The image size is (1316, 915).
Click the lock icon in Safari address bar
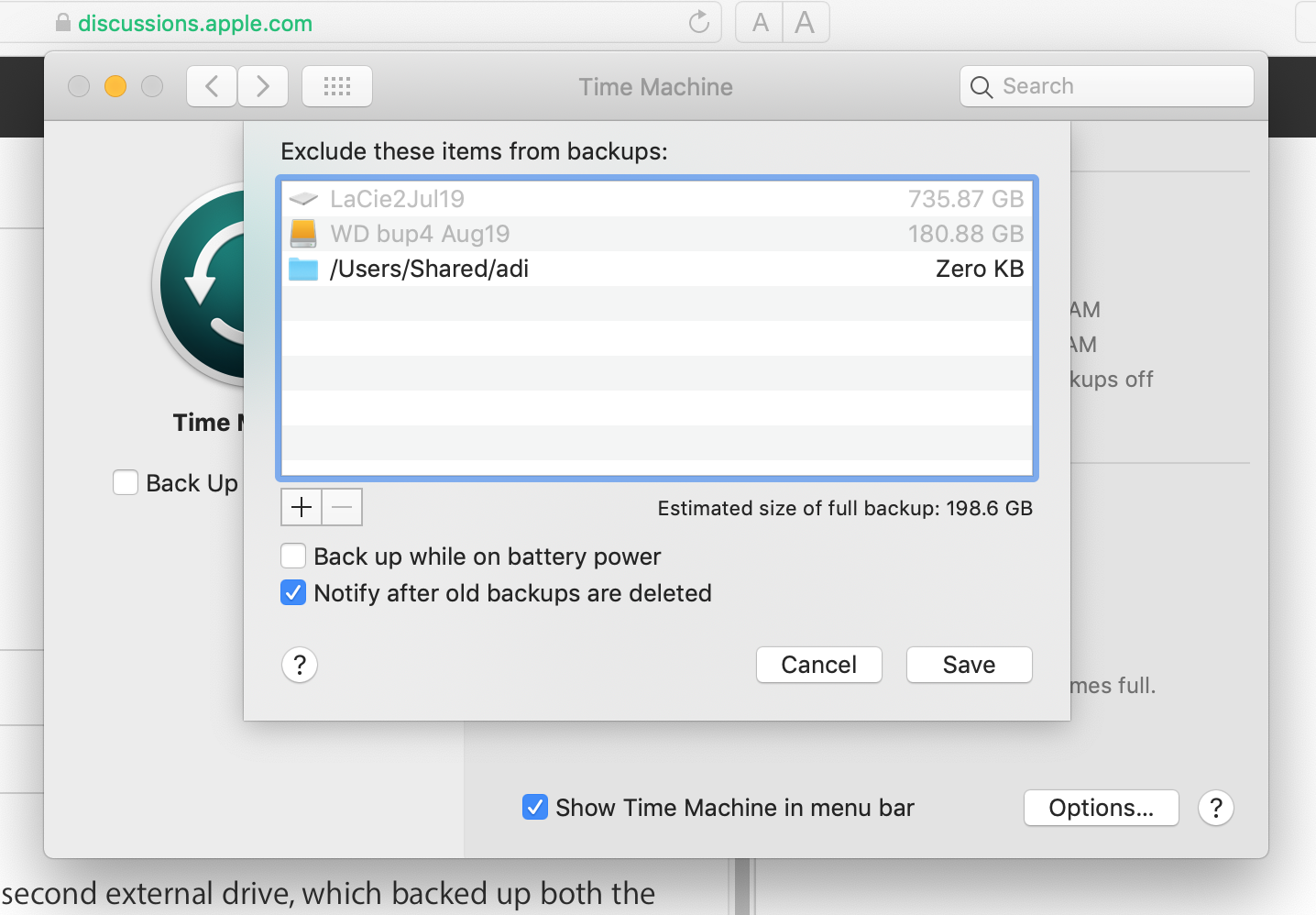(x=63, y=22)
